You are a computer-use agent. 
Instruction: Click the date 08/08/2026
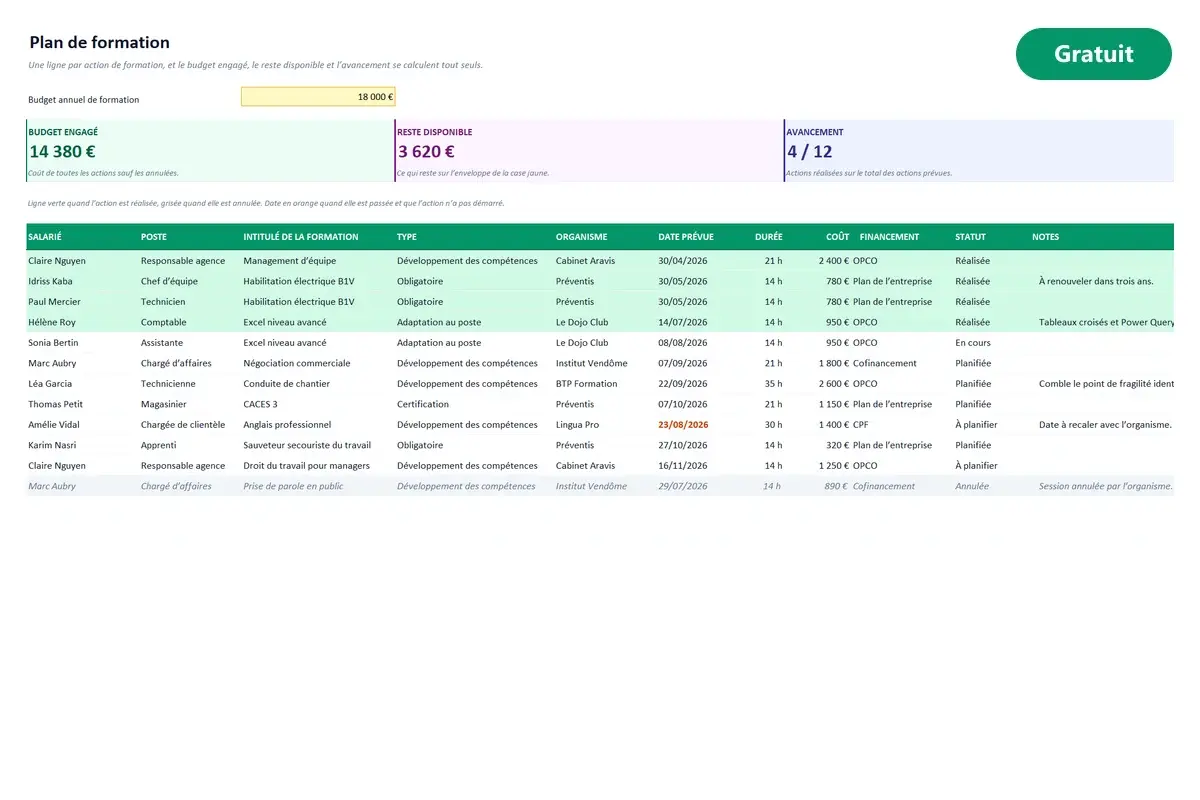click(x=683, y=343)
